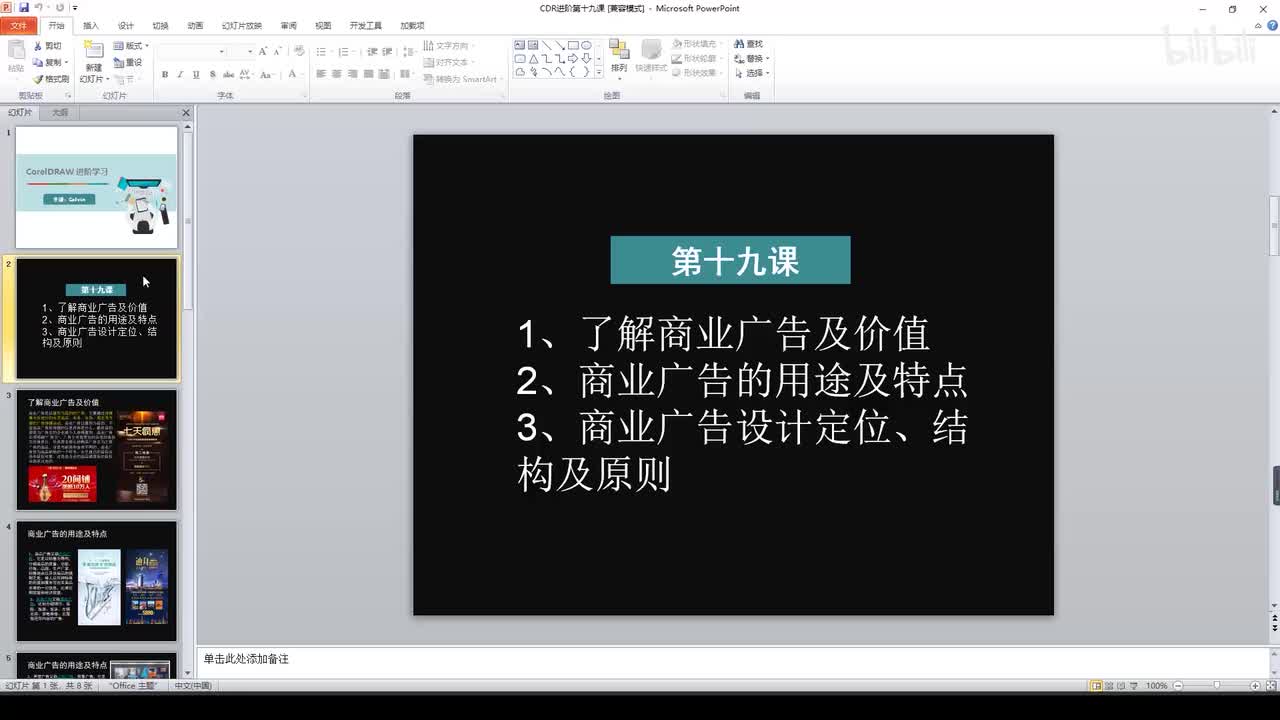Open the Replace (替换) dropdown
The image size is (1280, 720).
(751, 59)
